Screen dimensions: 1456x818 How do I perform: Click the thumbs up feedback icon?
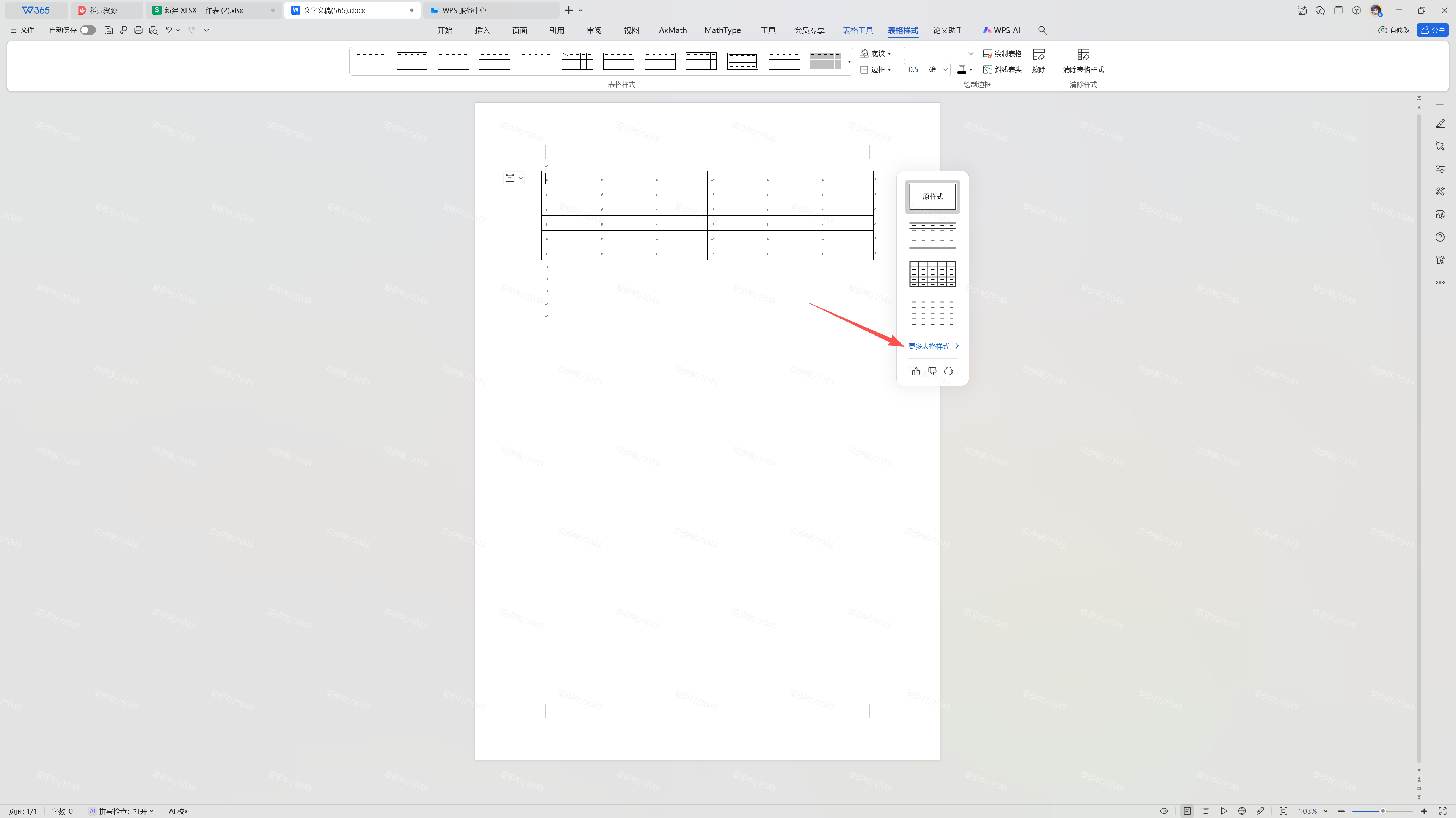[x=916, y=371]
